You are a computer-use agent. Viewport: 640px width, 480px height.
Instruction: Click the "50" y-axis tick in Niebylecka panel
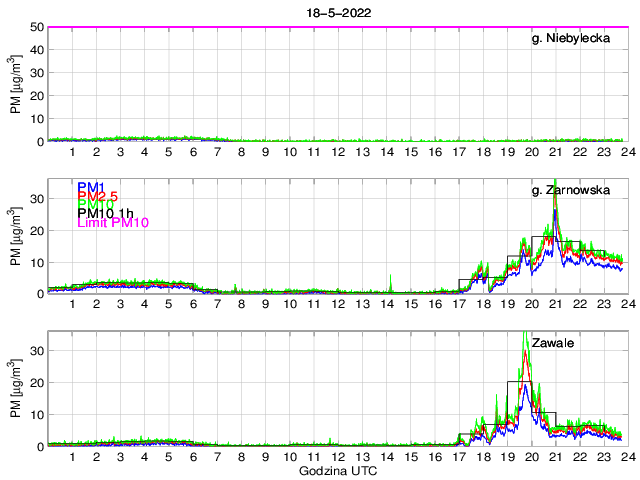[x=37, y=27]
